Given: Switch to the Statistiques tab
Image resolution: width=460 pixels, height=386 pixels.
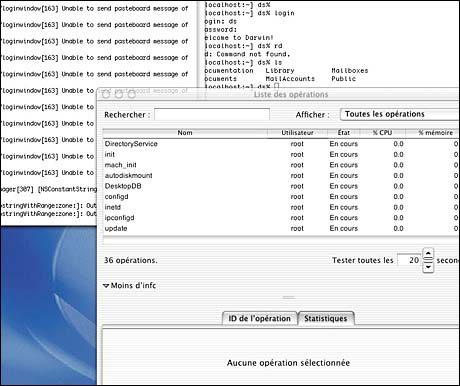Looking at the screenshot, I should [325, 318].
